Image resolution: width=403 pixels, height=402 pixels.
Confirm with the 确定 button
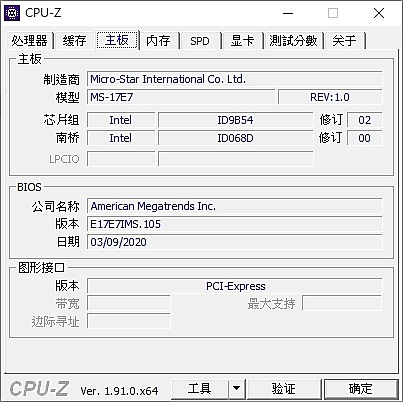coord(361,389)
